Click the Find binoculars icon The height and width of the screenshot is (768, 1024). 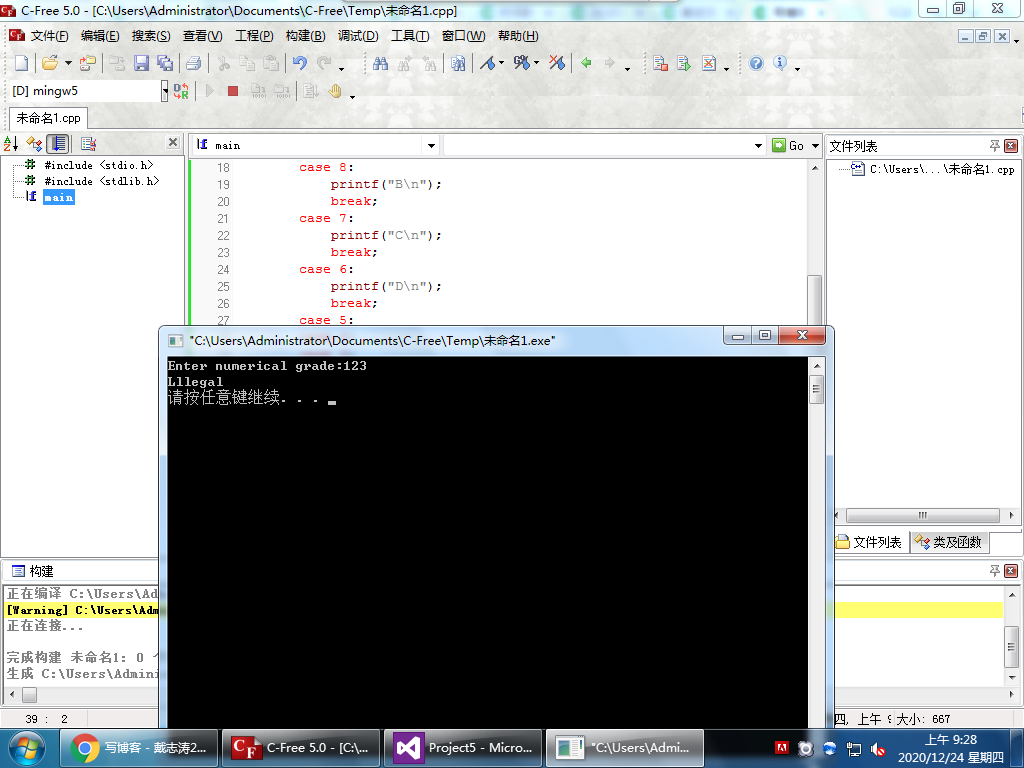tap(380, 63)
